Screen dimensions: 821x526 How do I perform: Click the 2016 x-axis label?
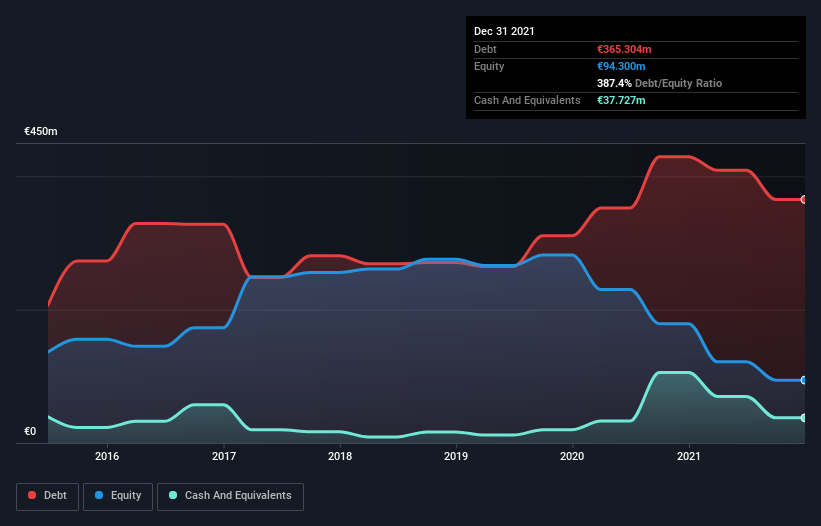click(x=107, y=456)
